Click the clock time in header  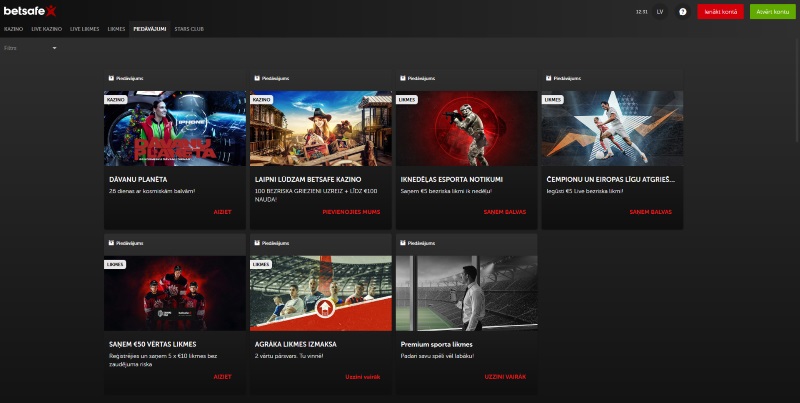(x=641, y=12)
